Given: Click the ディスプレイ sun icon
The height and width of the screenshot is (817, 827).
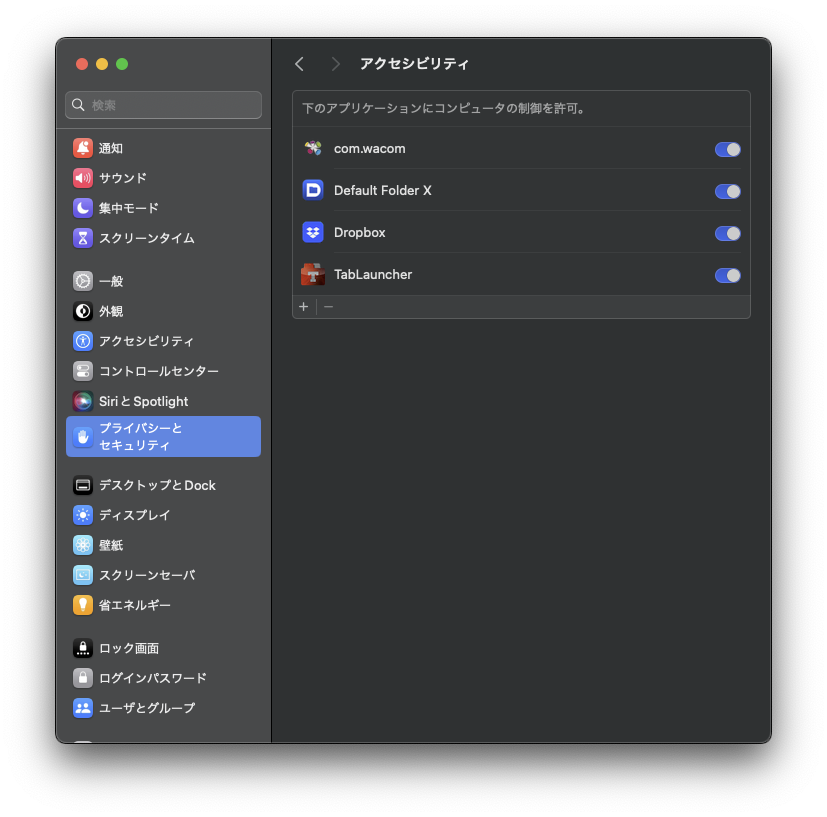Looking at the screenshot, I should coord(83,515).
